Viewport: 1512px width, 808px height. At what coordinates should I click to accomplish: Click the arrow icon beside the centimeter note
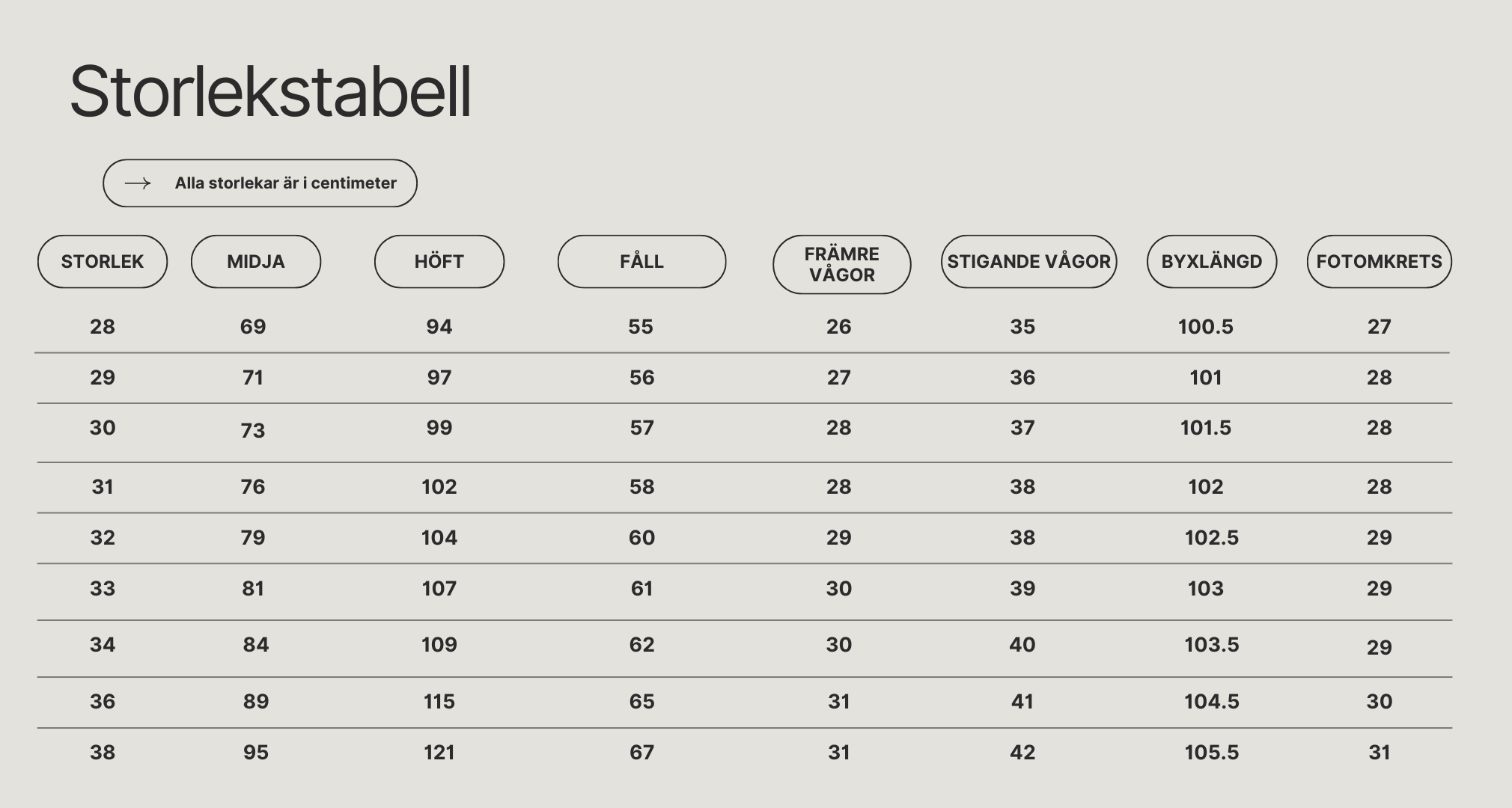[x=138, y=183]
